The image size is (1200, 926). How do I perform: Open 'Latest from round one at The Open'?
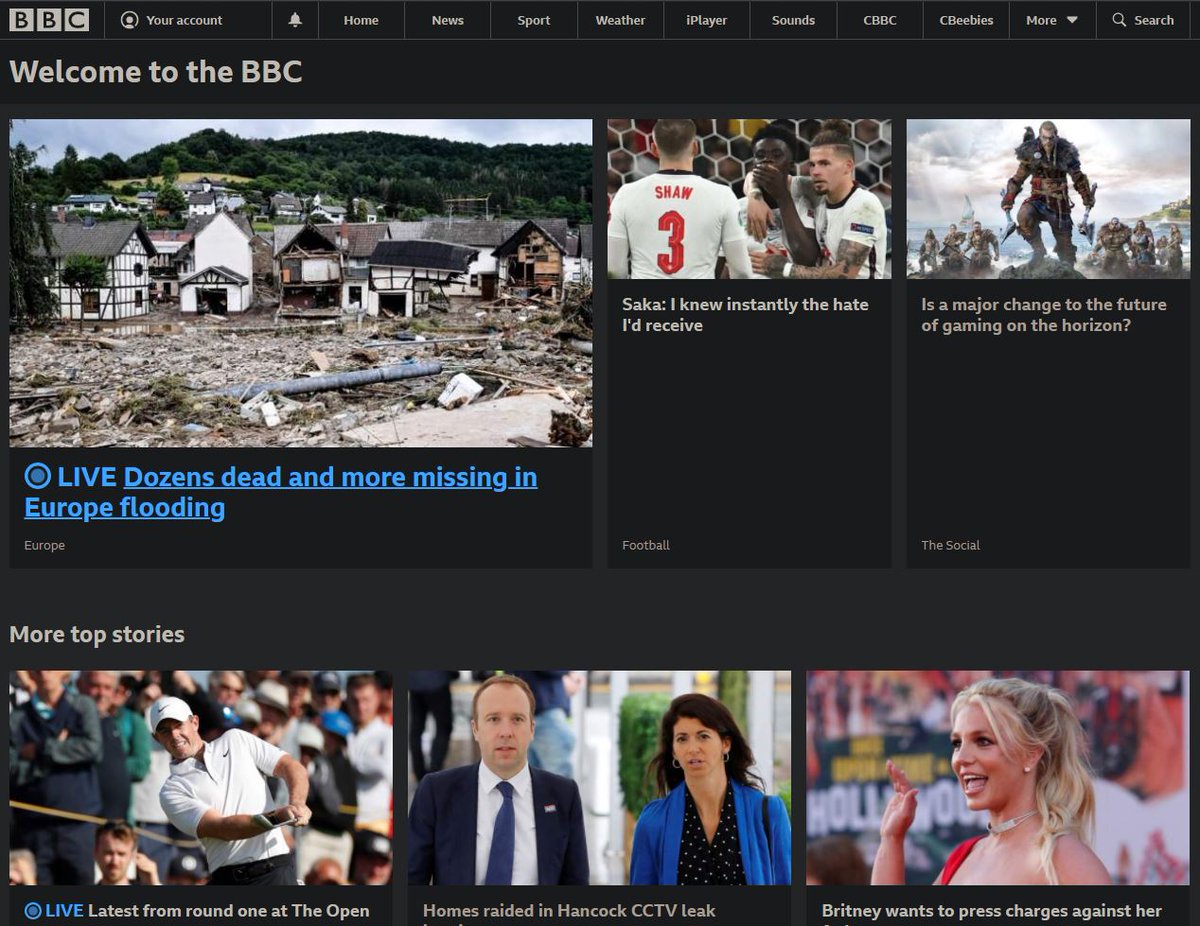229,911
